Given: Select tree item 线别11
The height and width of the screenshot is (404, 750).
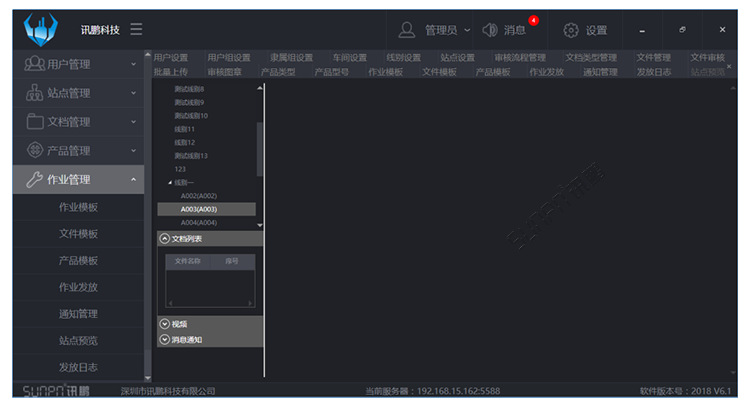Looking at the screenshot, I should coord(184,129).
